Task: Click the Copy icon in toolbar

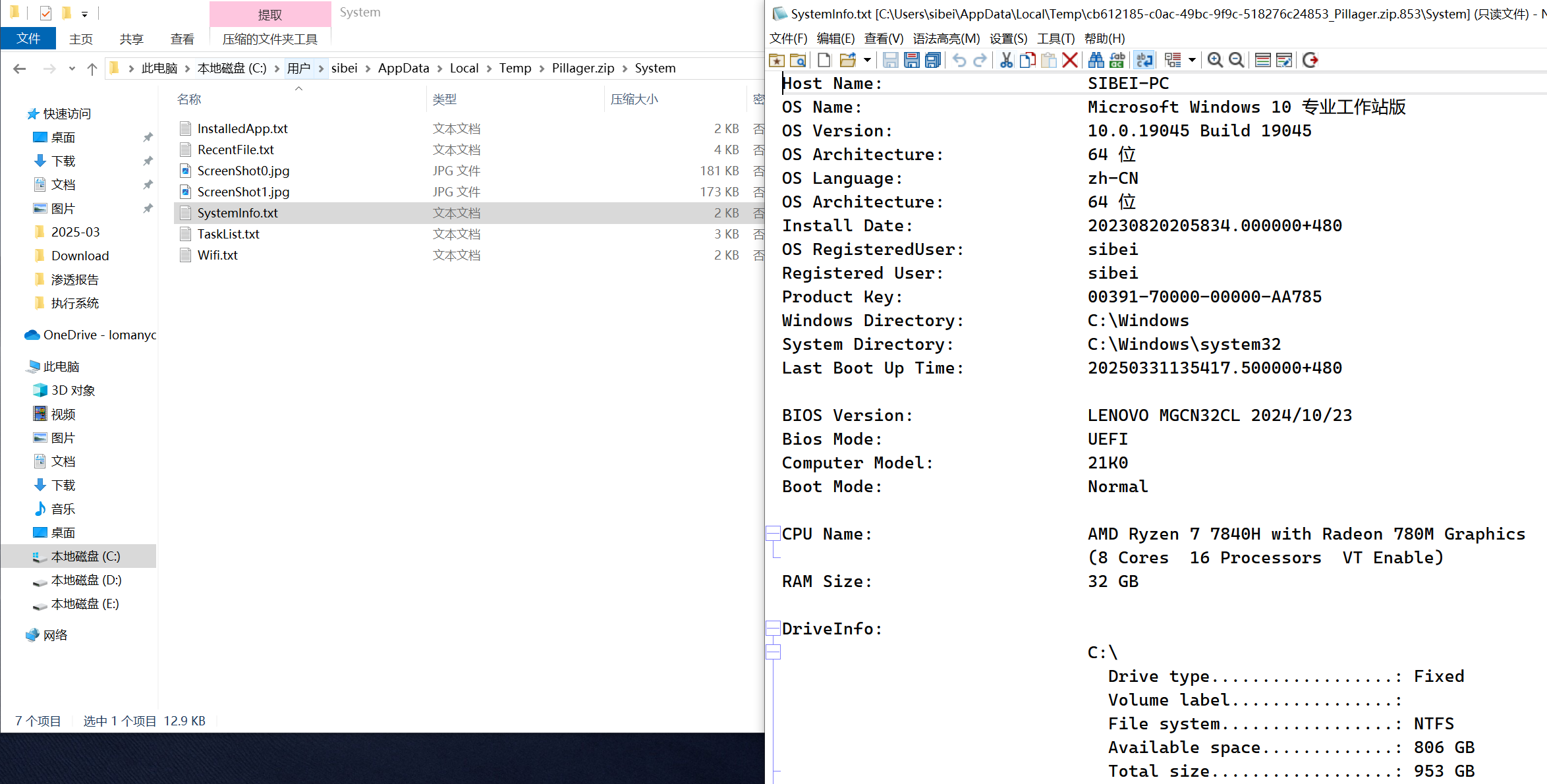Action: click(x=1027, y=60)
